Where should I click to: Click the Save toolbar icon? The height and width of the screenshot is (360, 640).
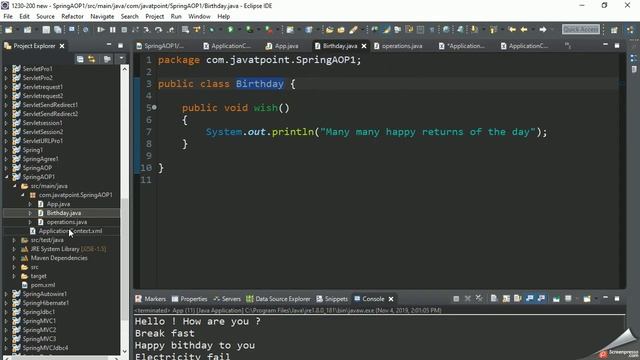[47, 29]
